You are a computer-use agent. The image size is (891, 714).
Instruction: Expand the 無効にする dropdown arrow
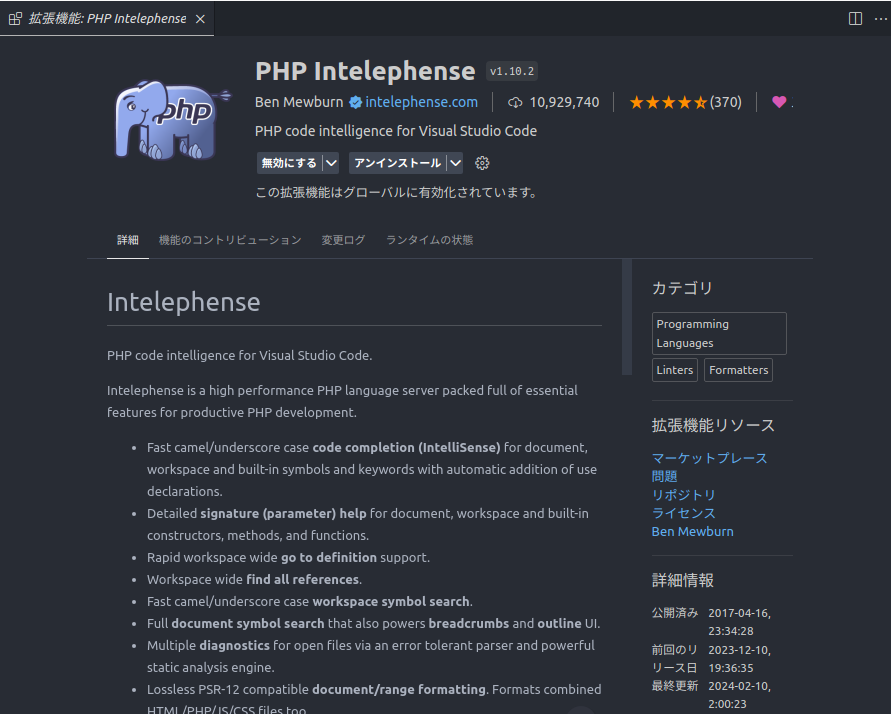coord(331,163)
